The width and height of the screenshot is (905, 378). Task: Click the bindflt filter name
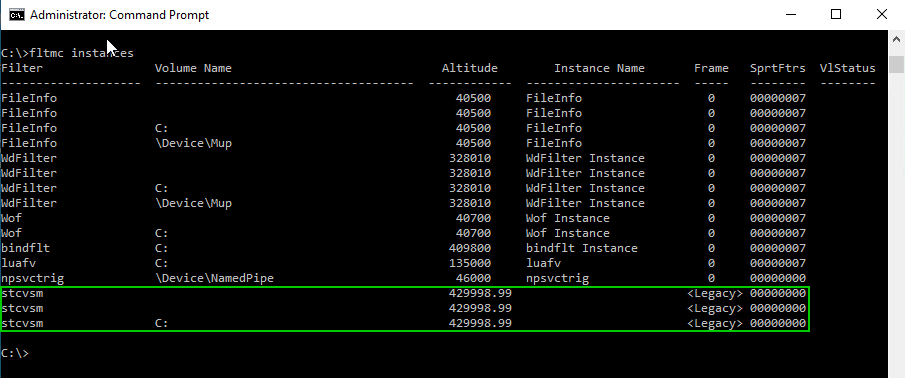(25, 248)
